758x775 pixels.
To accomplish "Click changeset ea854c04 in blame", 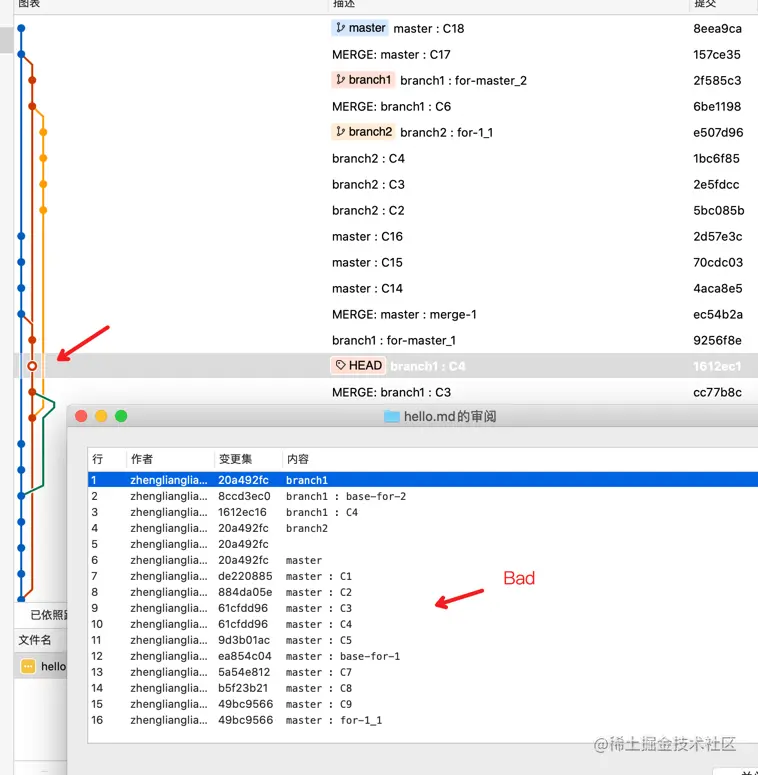I will click(245, 656).
